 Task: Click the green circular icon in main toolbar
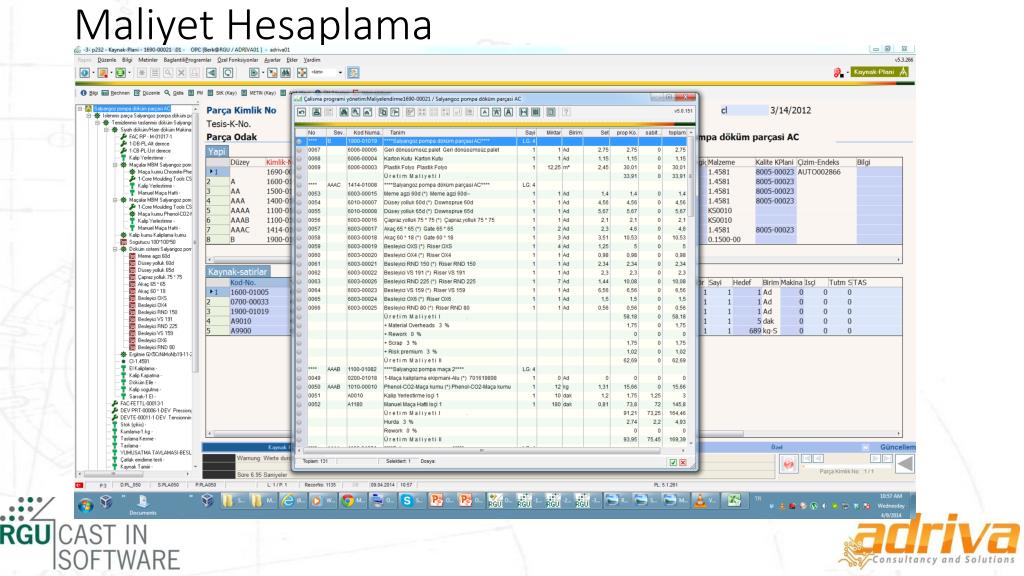coord(120,73)
